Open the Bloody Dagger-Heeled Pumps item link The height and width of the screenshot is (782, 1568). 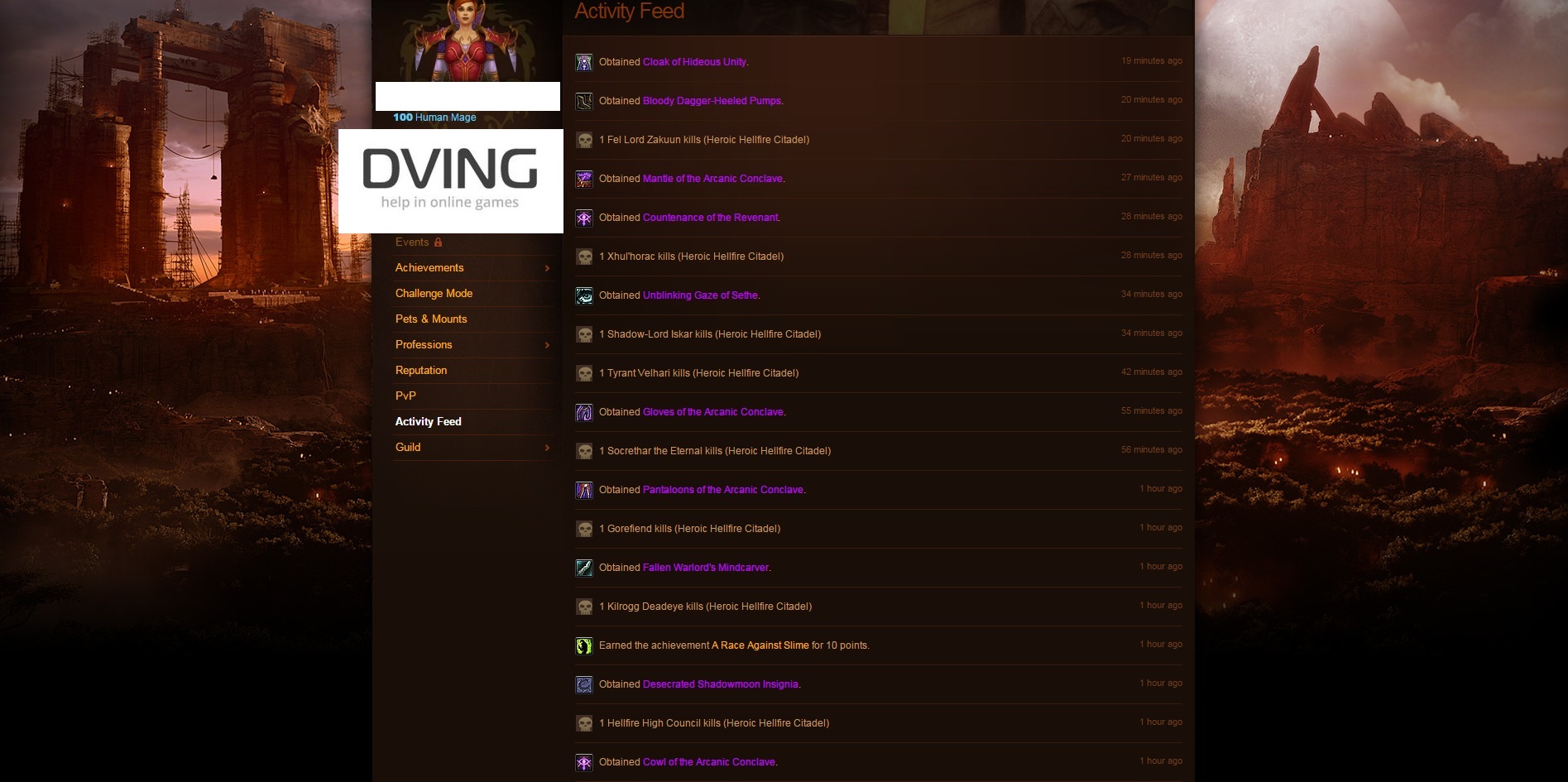pos(712,101)
